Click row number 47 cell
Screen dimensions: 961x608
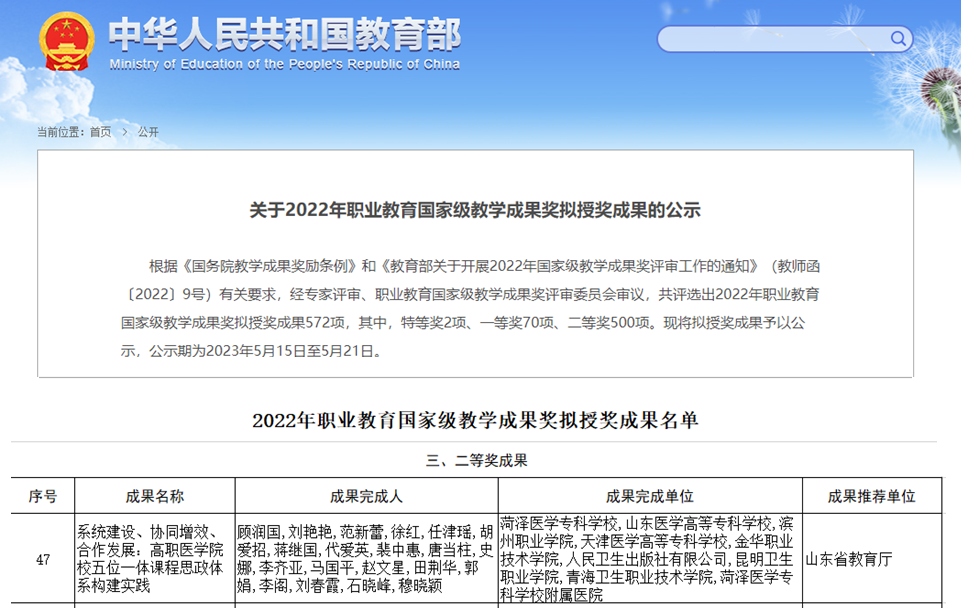43,559
